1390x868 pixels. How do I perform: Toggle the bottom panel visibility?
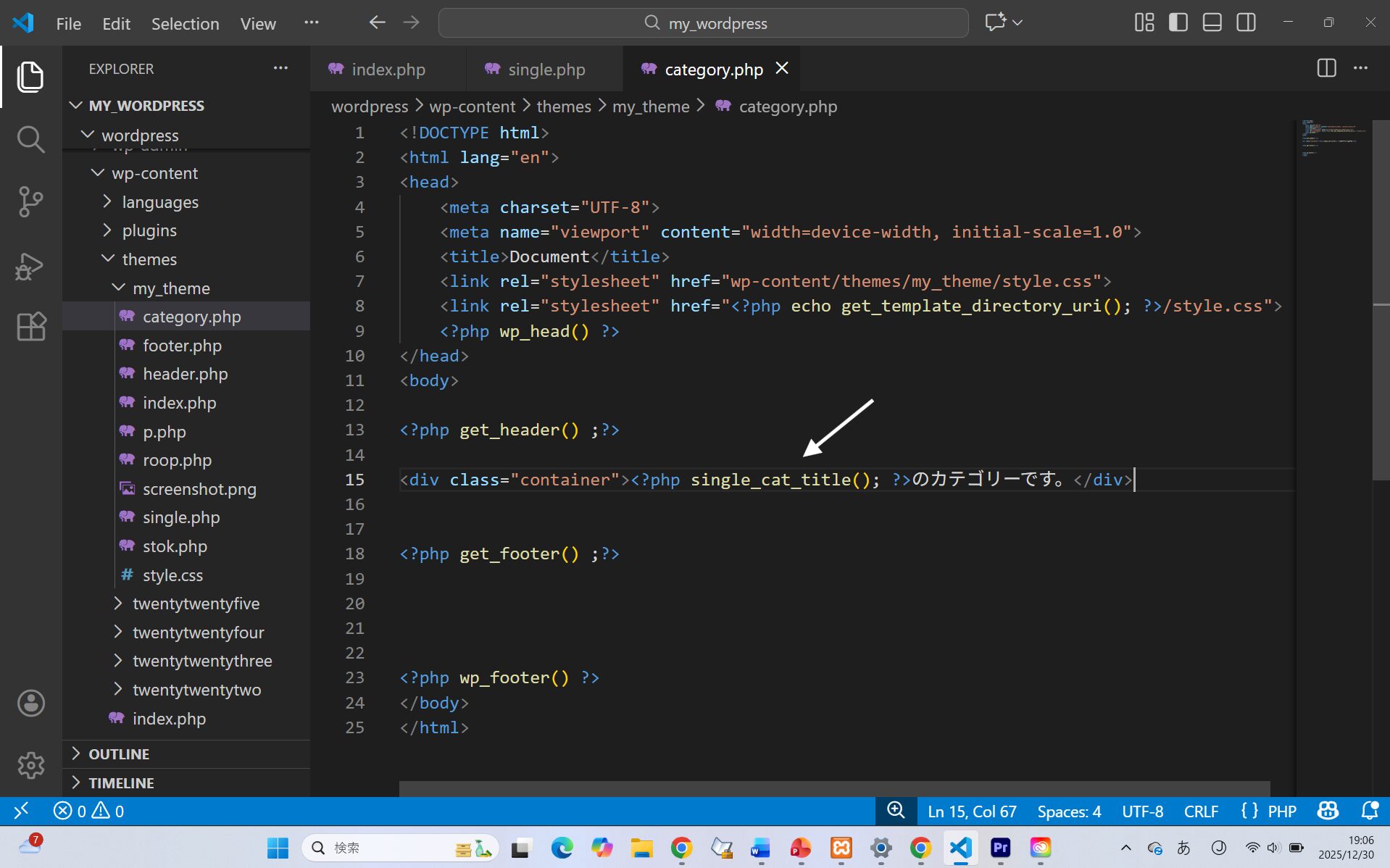coord(1212,22)
